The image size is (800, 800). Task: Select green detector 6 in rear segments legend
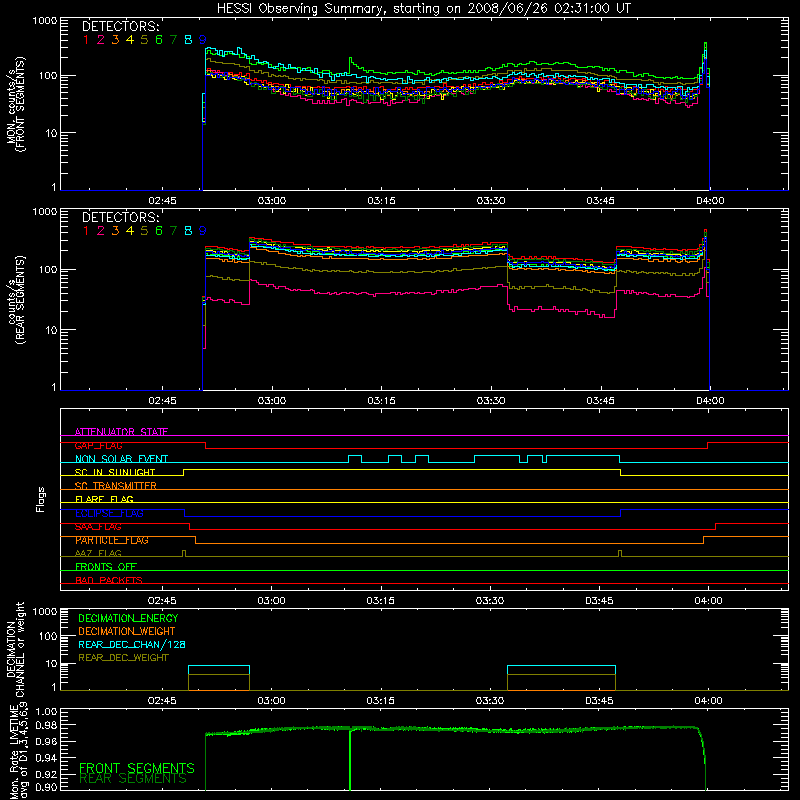pos(159,231)
